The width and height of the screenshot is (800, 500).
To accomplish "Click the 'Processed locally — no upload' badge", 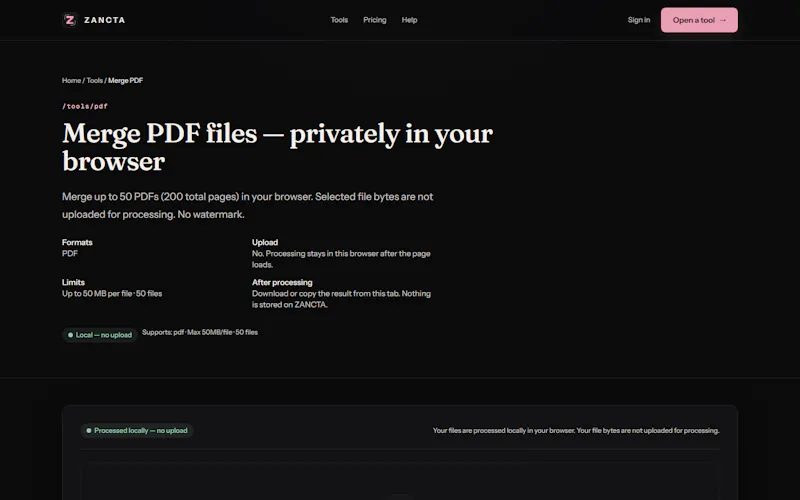I will (137, 431).
